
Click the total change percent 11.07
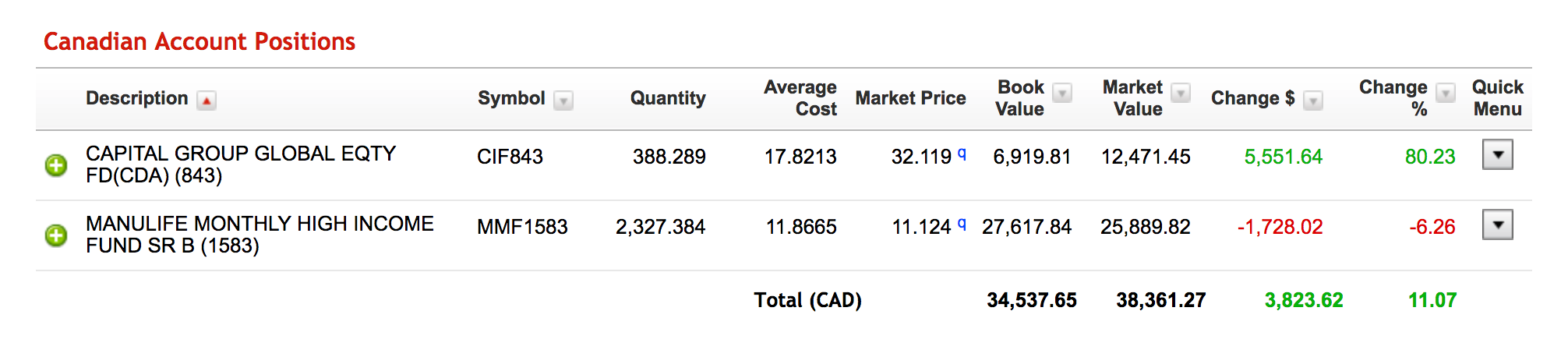[x=1432, y=300]
